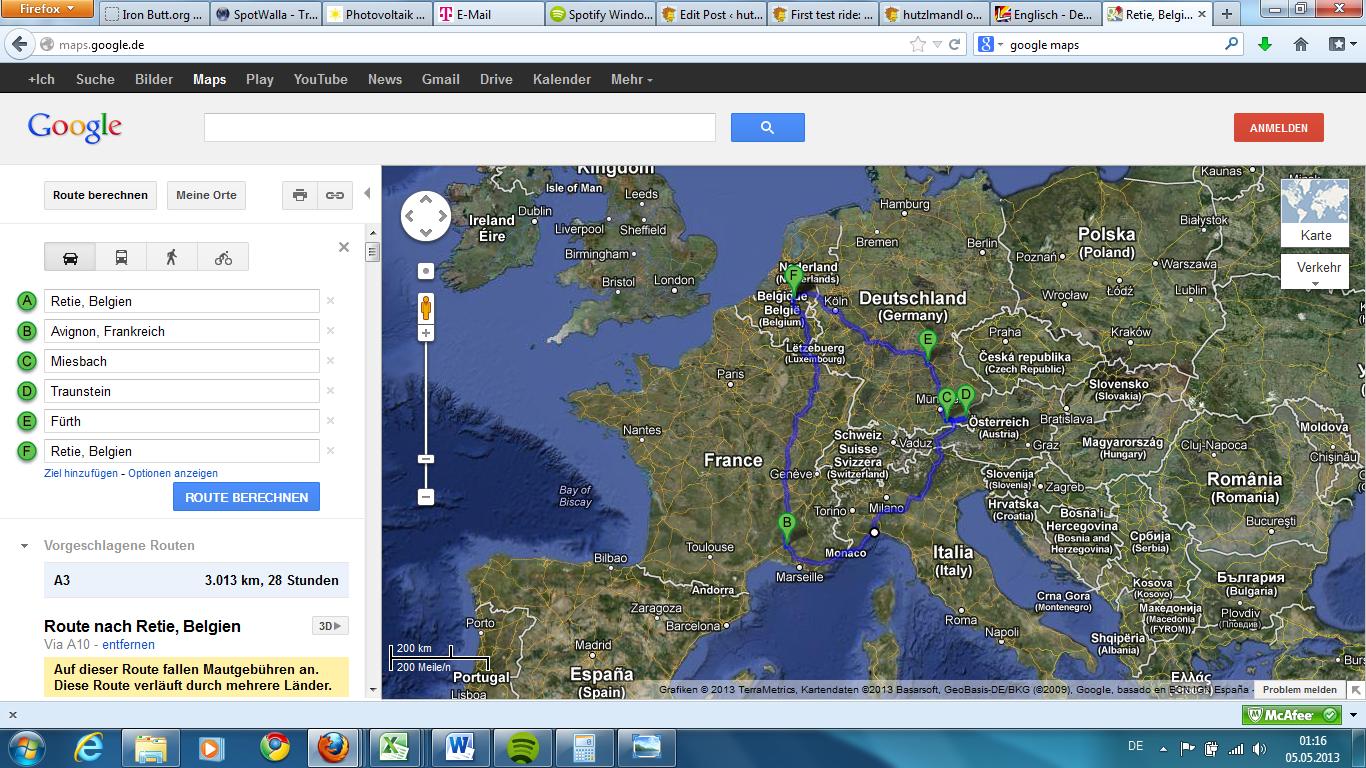
Task: Click the link share icon
Action: click(335, 195)
